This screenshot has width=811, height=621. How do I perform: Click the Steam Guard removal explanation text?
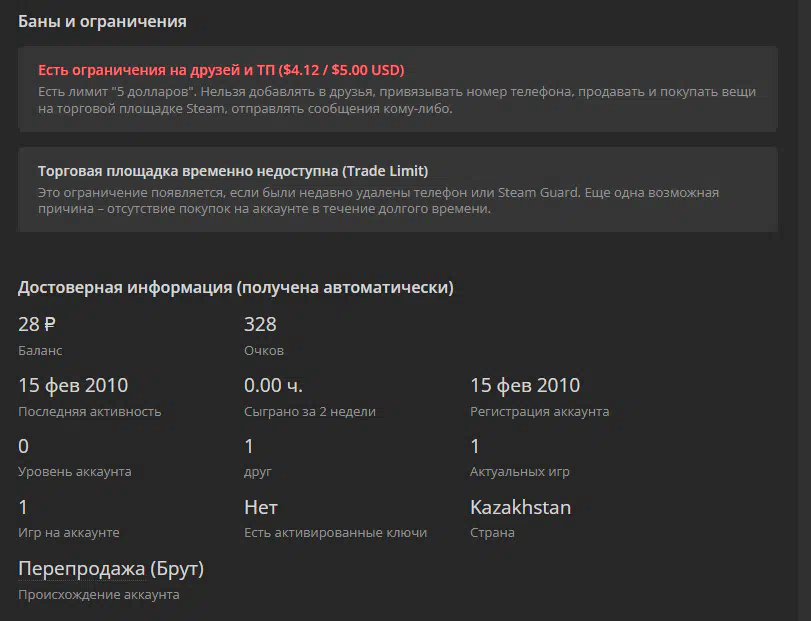[378, 200]
